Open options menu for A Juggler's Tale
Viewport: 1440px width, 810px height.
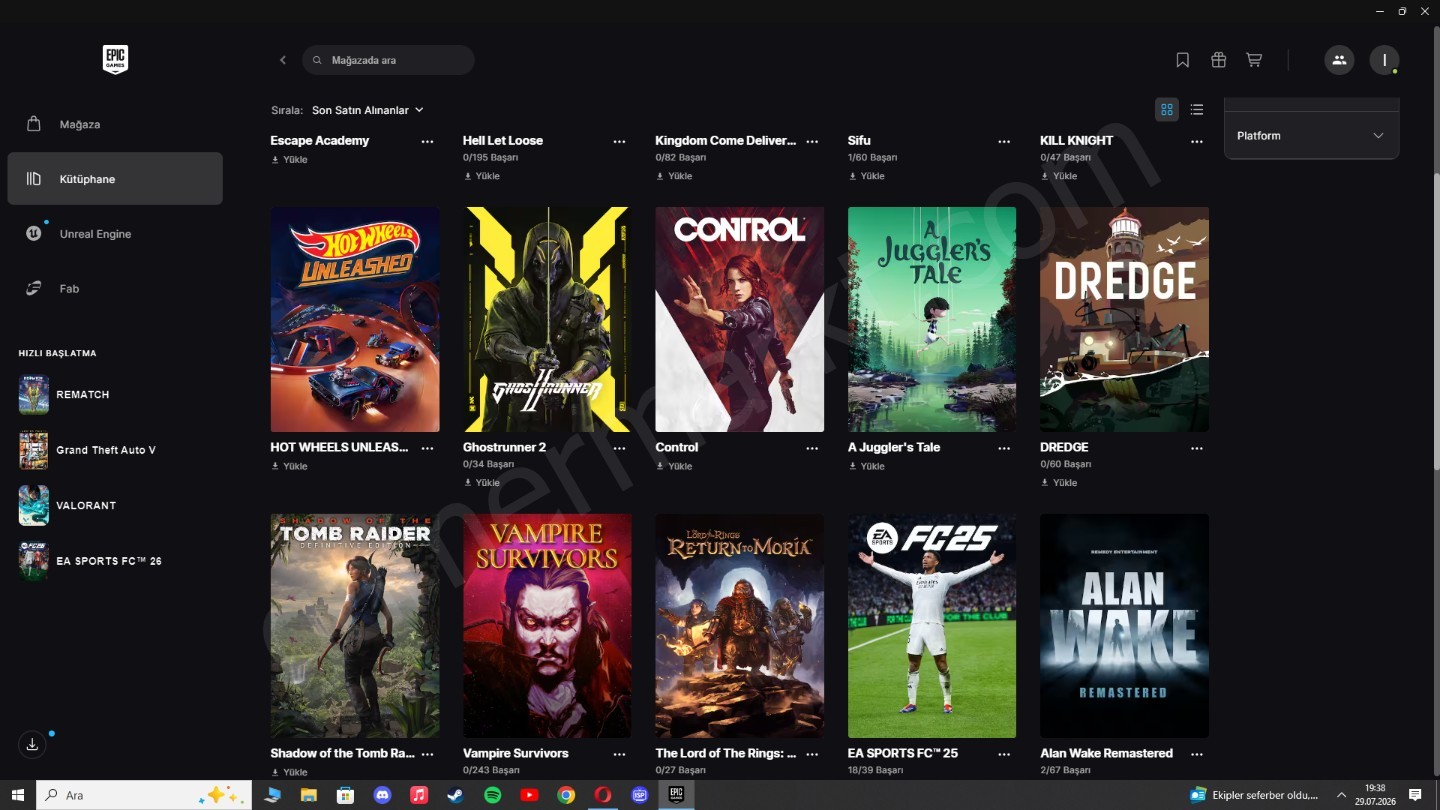click(1004, 448)
